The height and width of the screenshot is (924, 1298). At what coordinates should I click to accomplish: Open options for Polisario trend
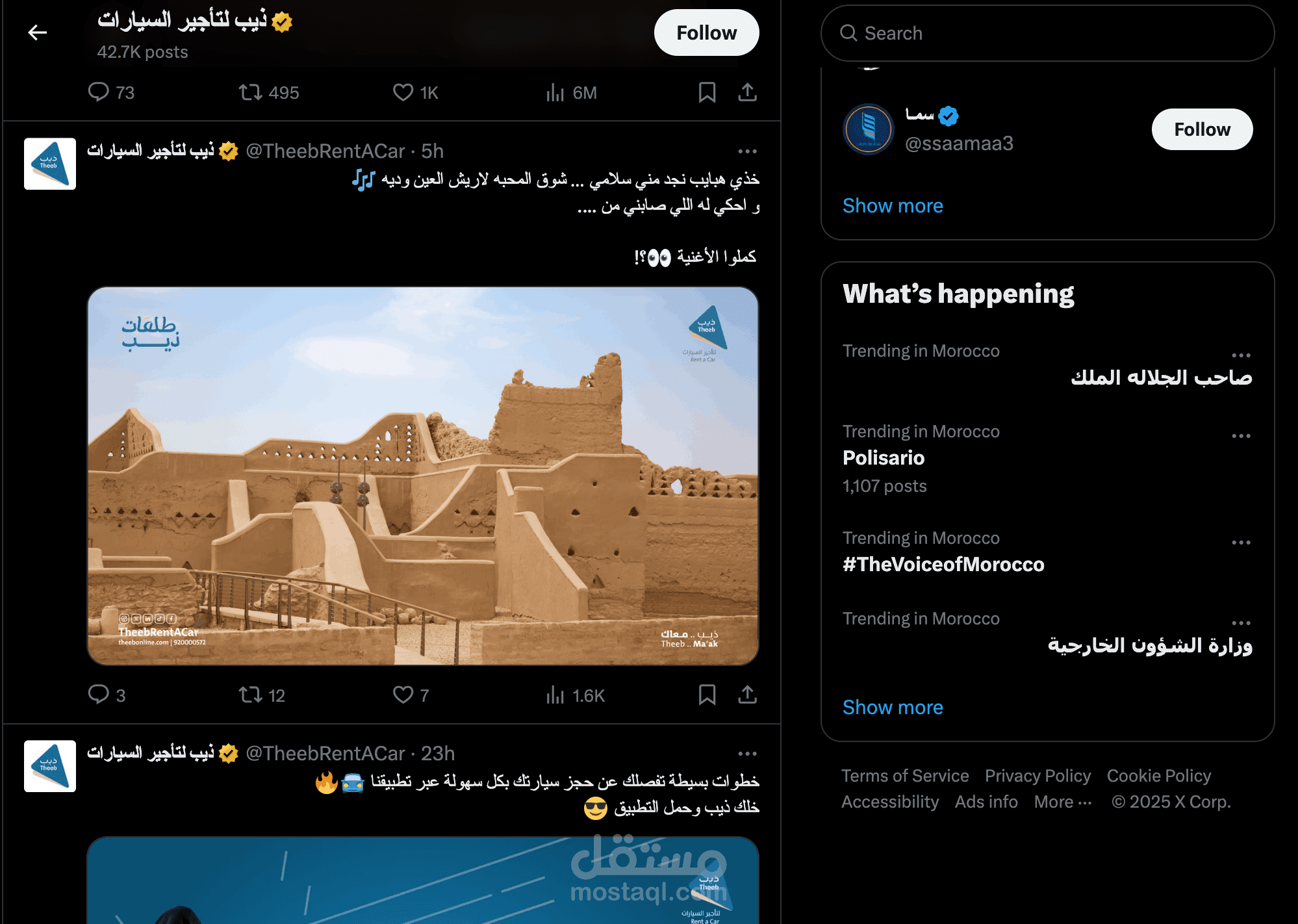click(1241, 436)
